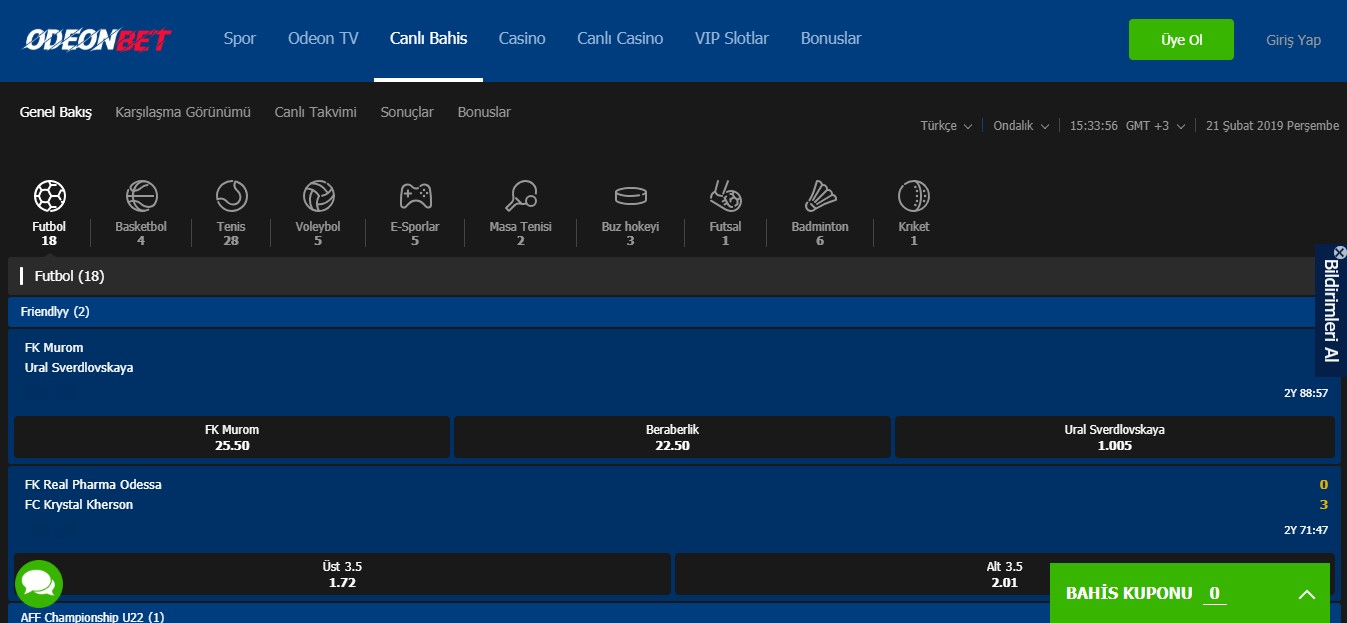This screenshot has height=623, width=1347.
Task: Open the GMT +3 timezone dropdown
Action: point(1155,126)
